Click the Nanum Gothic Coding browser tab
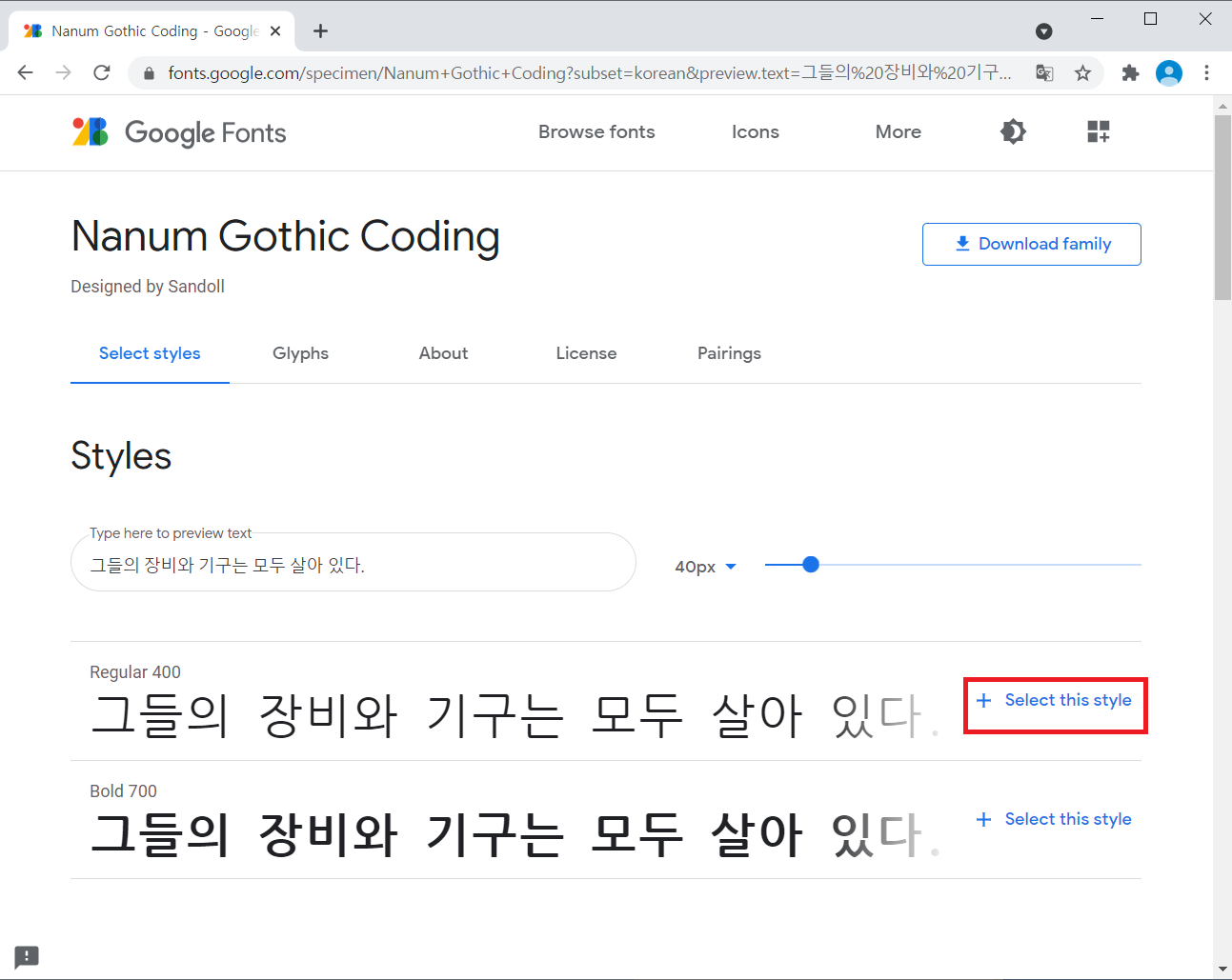The image size is (1232, 980). click(152, 31)
